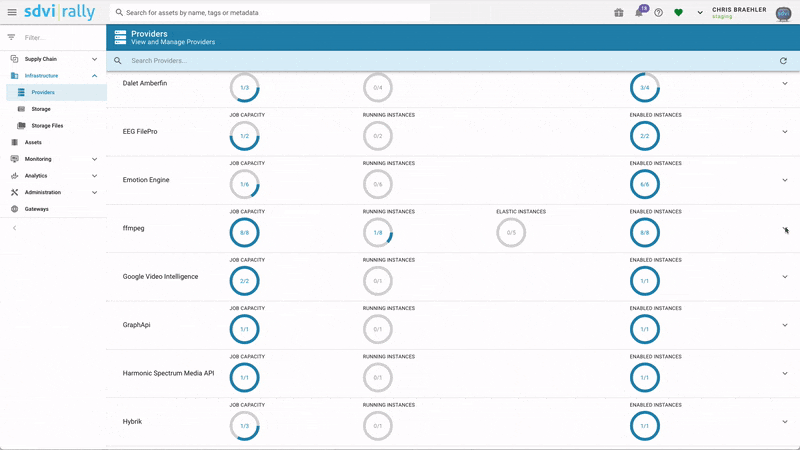Screen dimensions: 800x450
Task: Open the help question mark icon
Action: pos(659,13)
